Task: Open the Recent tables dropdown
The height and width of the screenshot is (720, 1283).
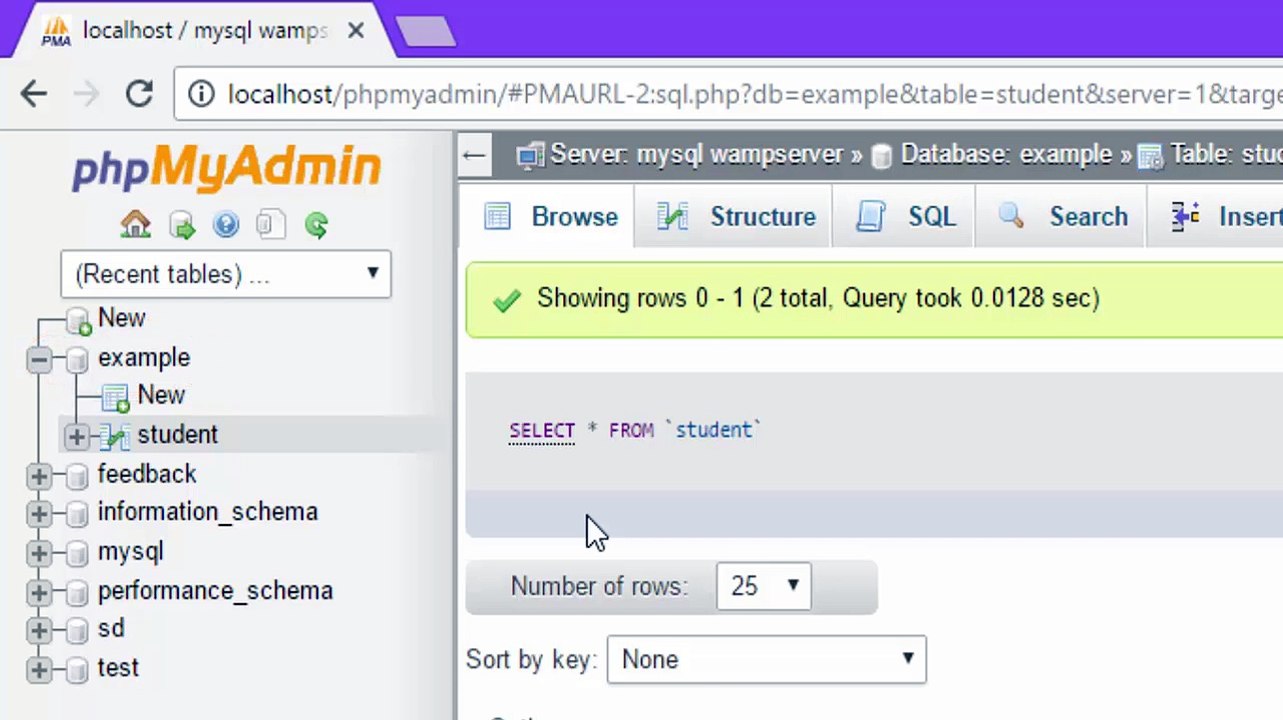Action: click(x=226, y=274)
